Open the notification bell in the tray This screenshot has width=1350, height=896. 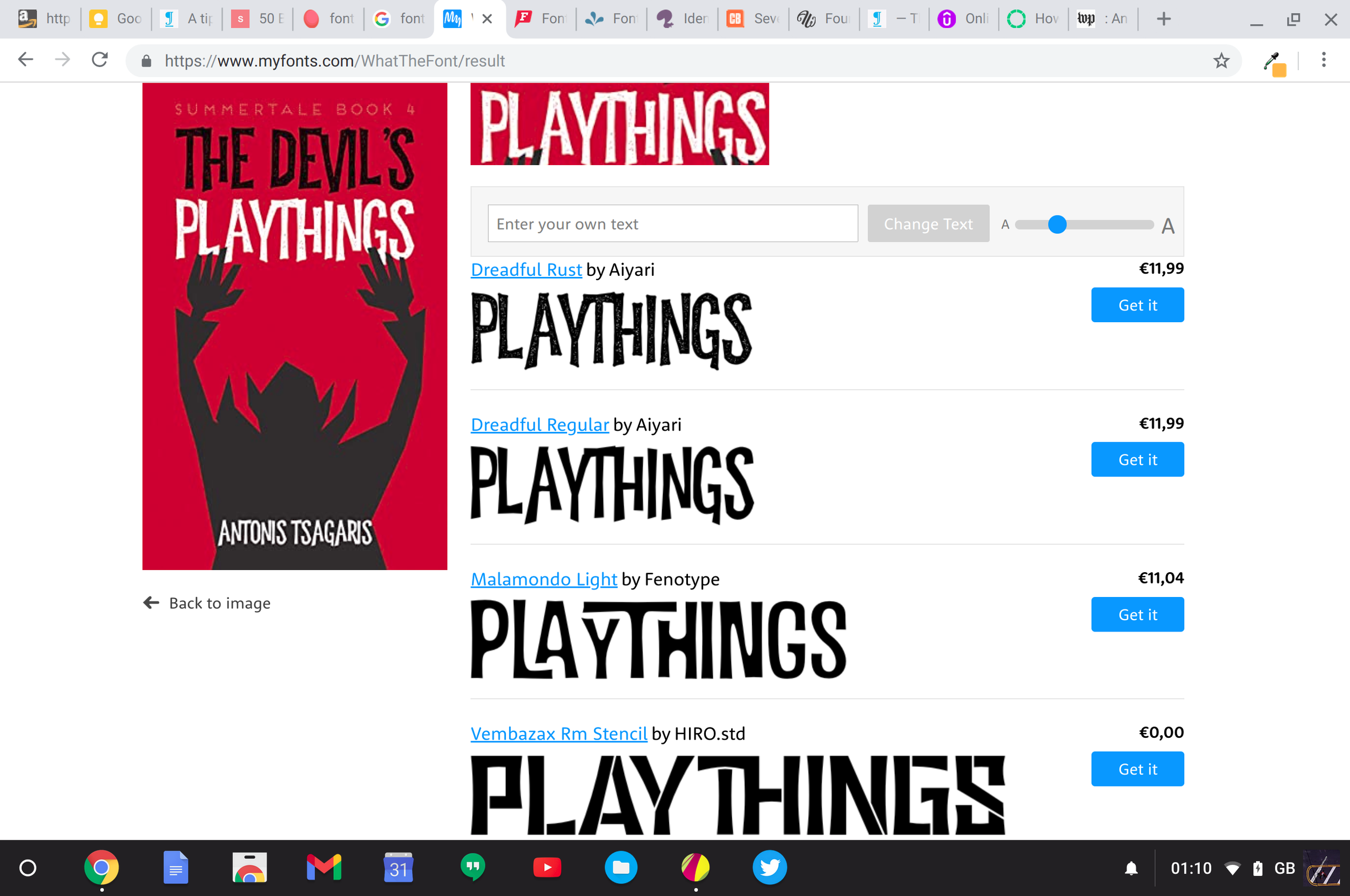coord(1131,868)
